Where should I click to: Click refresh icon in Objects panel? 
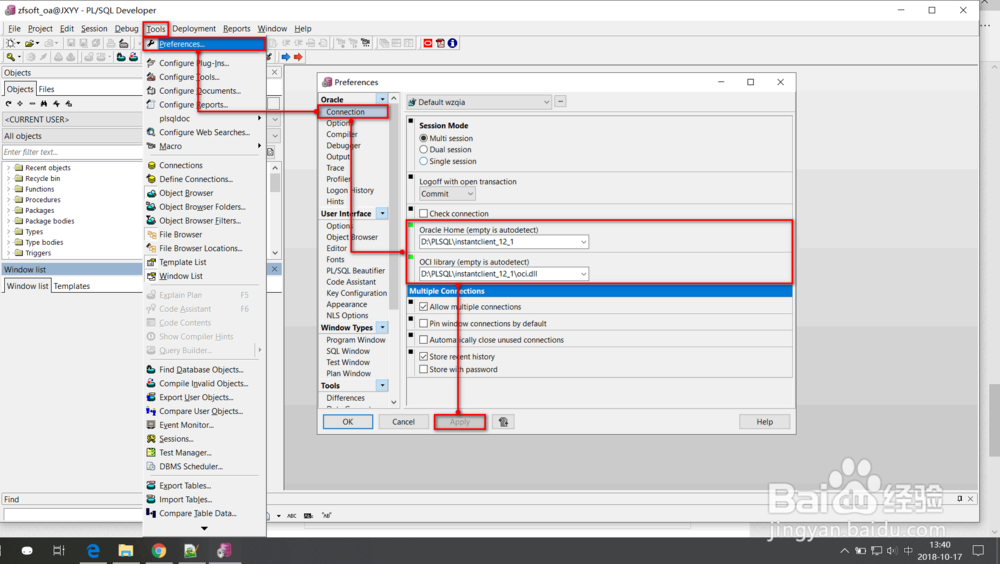pos(8,103)
